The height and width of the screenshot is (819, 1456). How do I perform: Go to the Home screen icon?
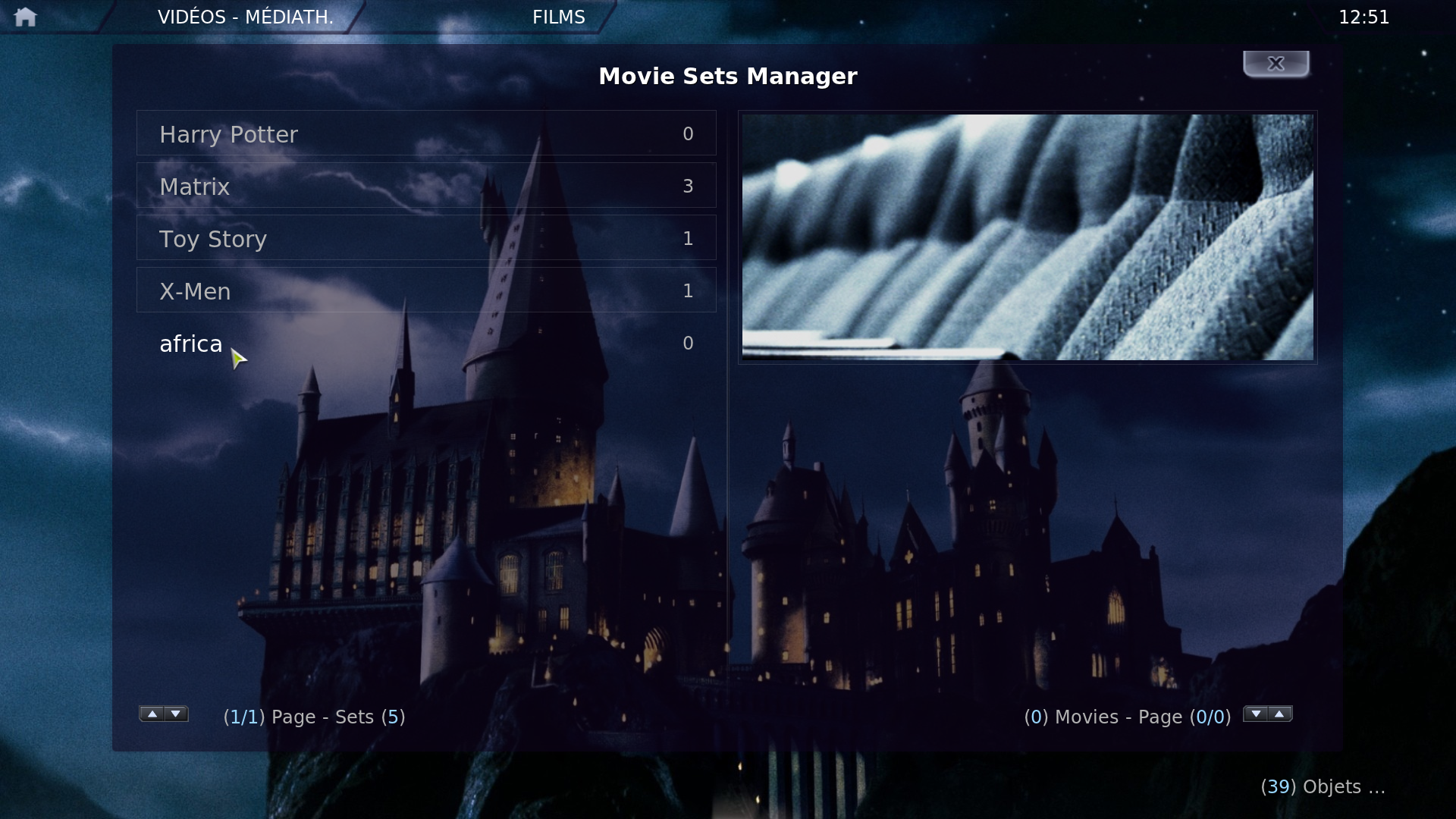25,17
